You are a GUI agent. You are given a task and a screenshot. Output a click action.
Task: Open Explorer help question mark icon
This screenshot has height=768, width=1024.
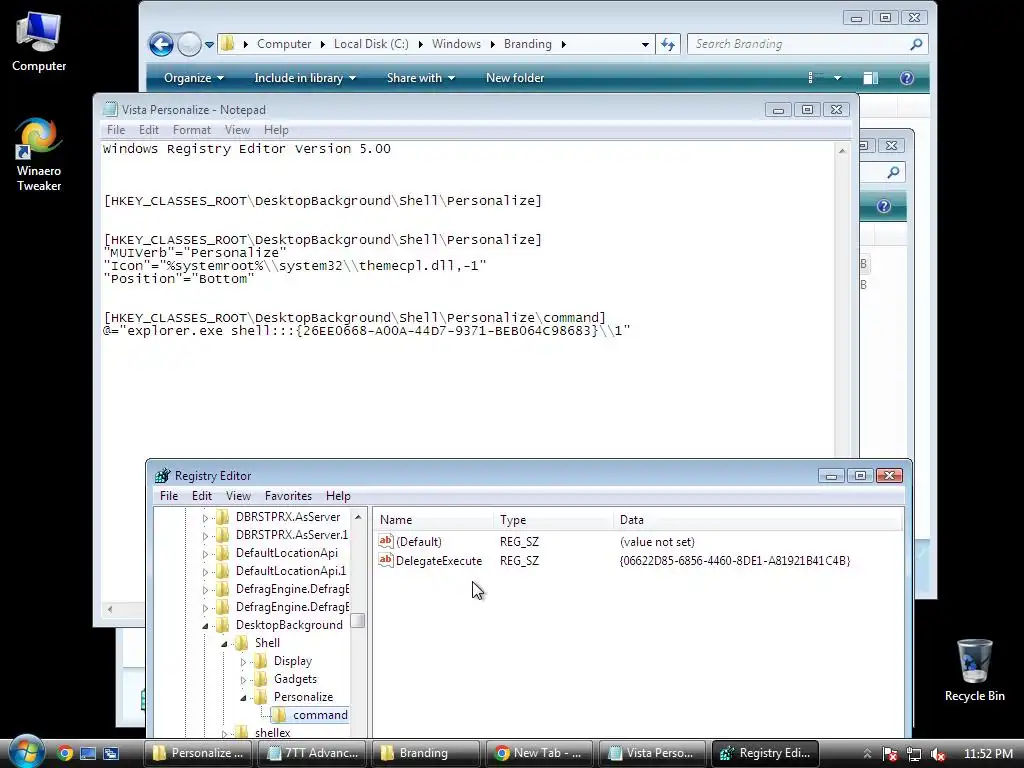coord(906,78)
